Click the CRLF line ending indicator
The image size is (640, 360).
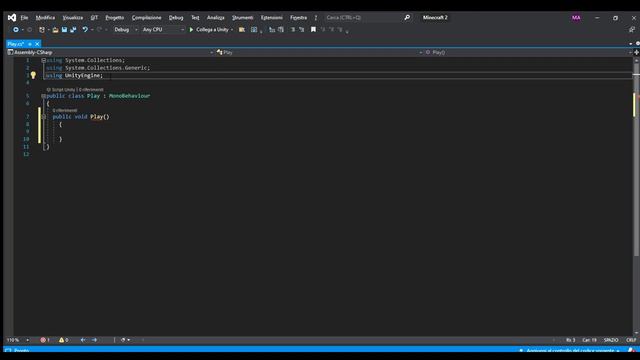click(x=631, y=340)
